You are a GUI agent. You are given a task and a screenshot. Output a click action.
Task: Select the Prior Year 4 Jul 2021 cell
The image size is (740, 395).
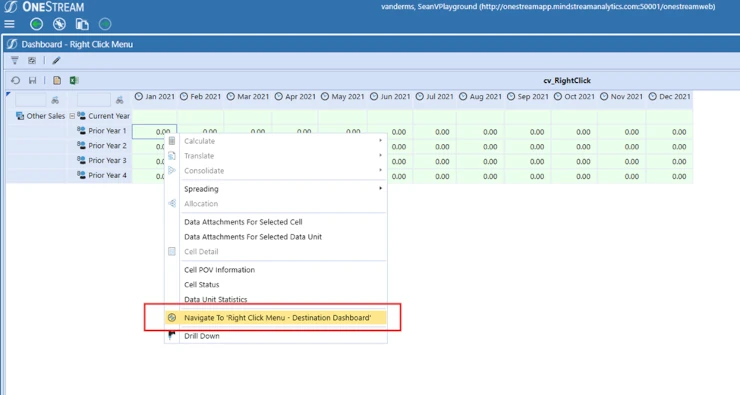coord(435,176)
